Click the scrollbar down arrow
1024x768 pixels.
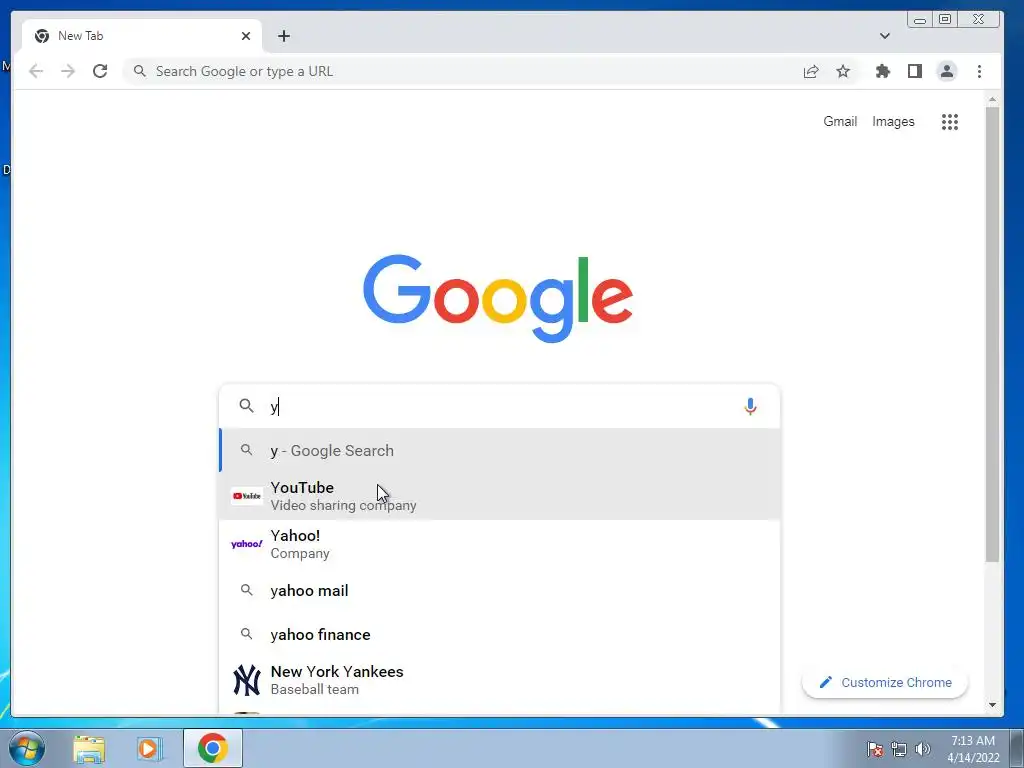pyautogui.click(x=993, y=705)
